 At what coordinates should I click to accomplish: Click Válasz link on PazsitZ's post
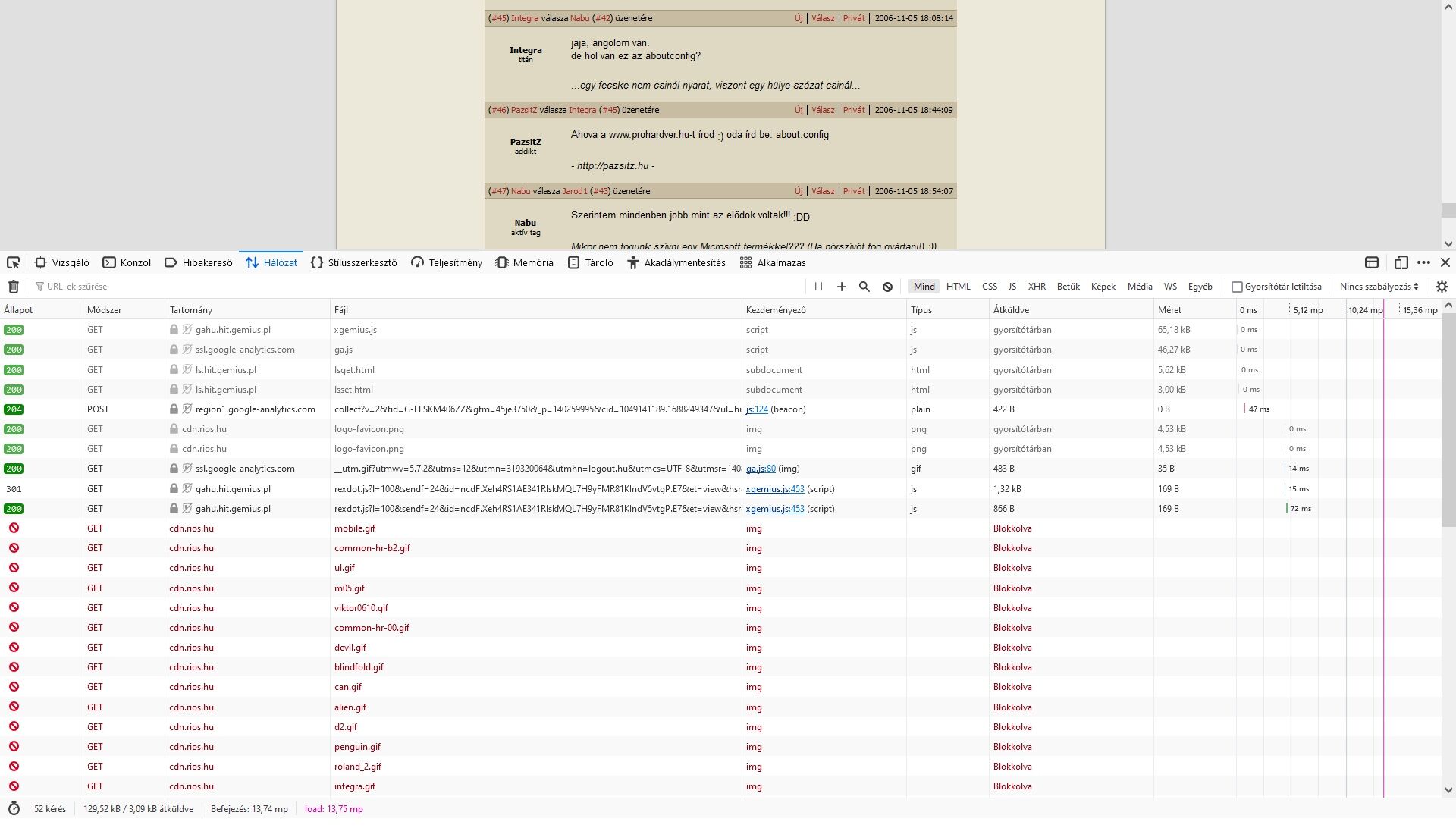tap(822, 110)
